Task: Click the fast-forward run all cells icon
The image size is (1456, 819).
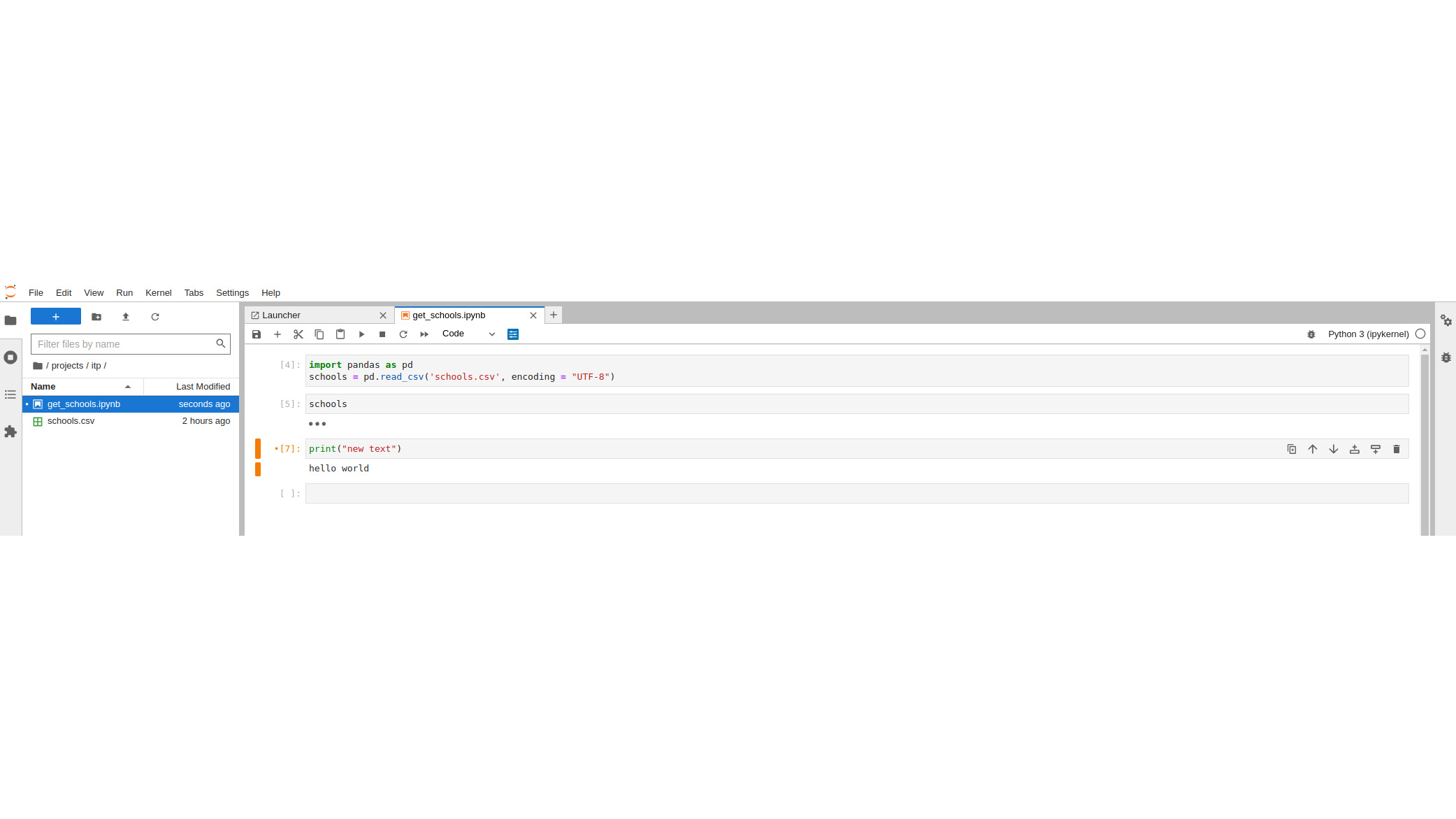Action: (424, 334)
